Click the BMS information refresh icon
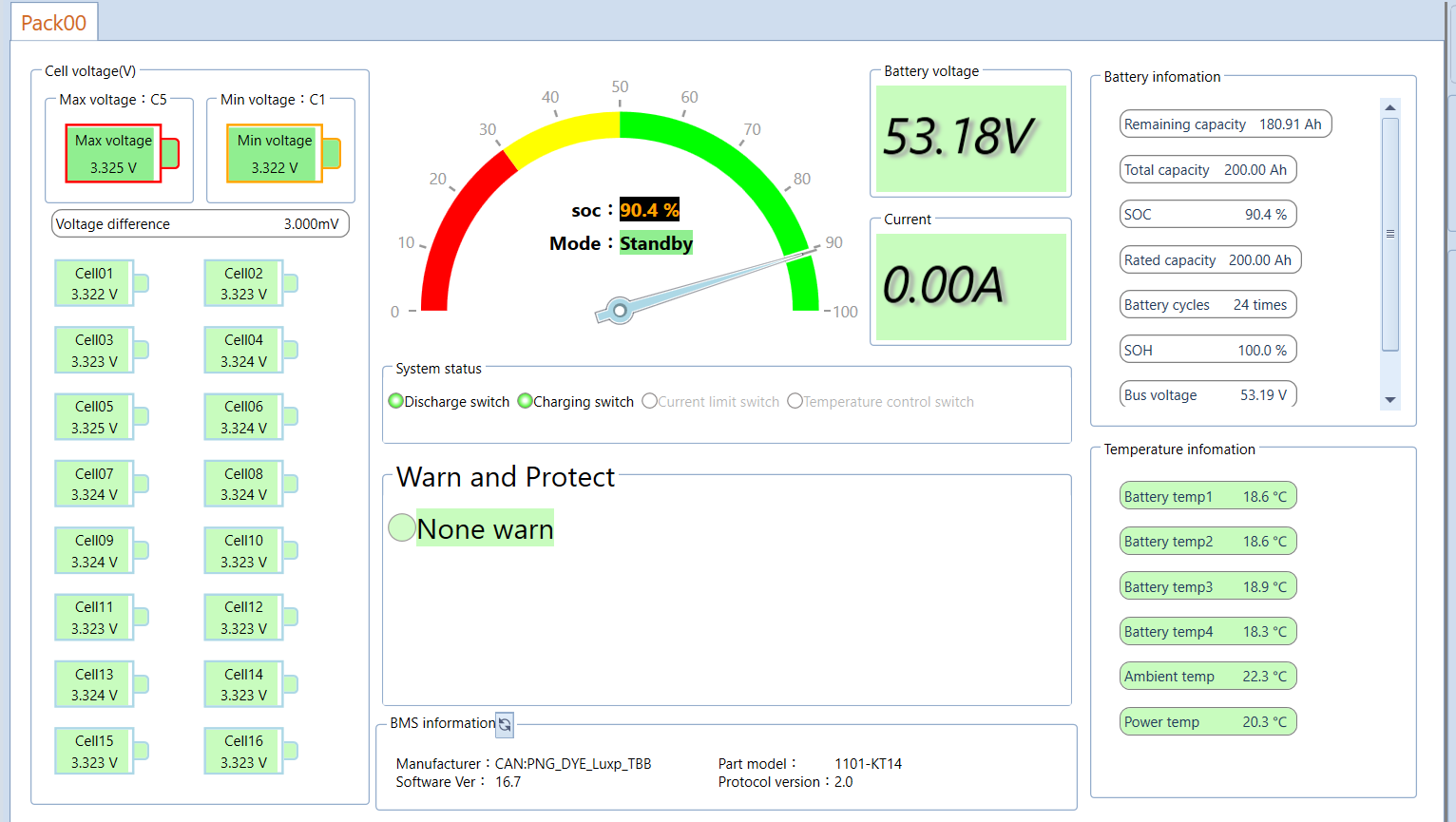 click(x=505, y=724)
